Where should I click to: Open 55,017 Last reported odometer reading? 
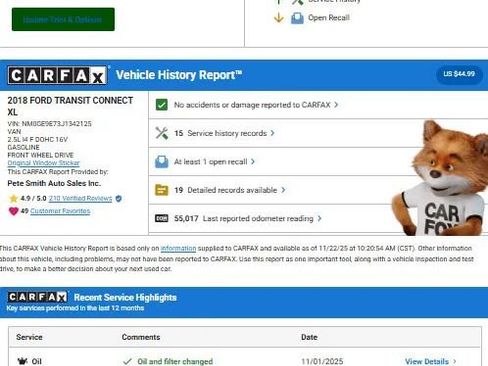click(244, 218)
